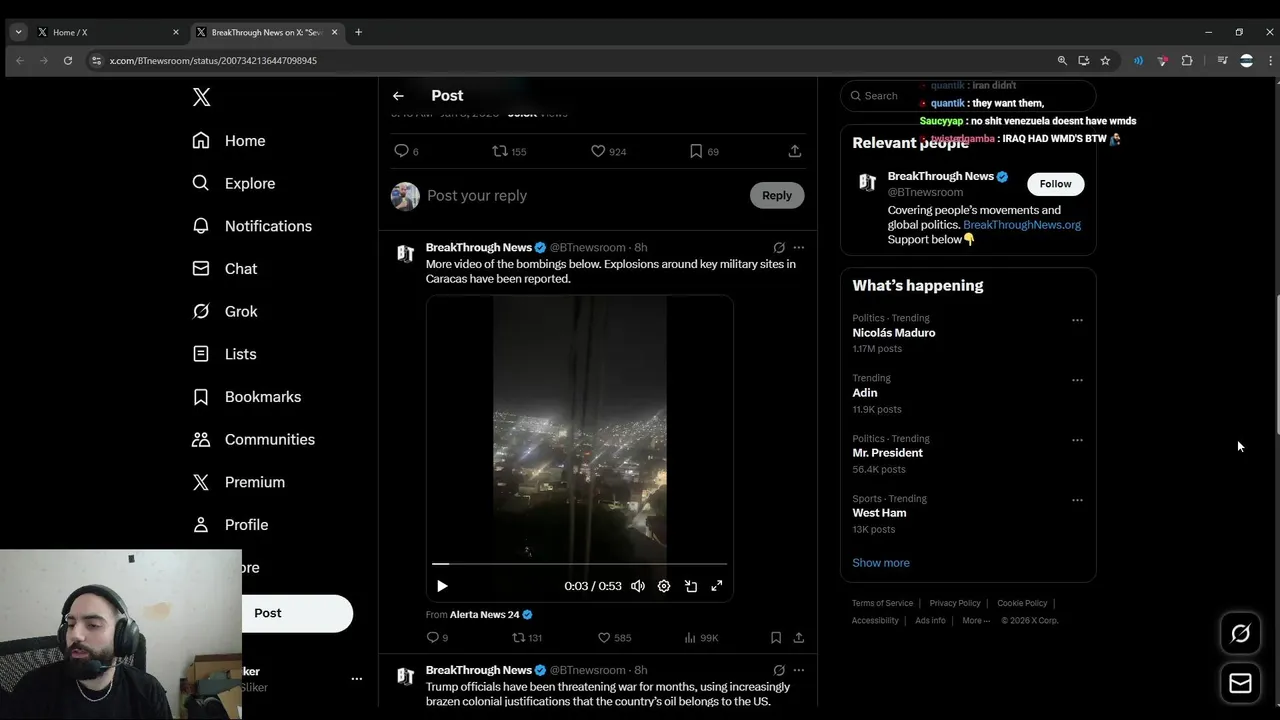Open more options on Trump officials post
Screen dimensions: 1280x720
click(798, 670)
